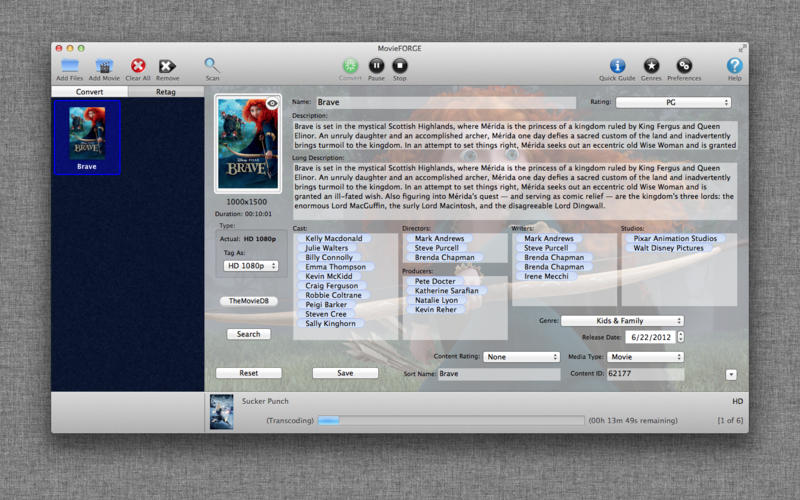Image resolution: width=800 pixels, height=500 pixels.
Task: Select cast member Craig Ferguson
Action: (x=332, y=286)
